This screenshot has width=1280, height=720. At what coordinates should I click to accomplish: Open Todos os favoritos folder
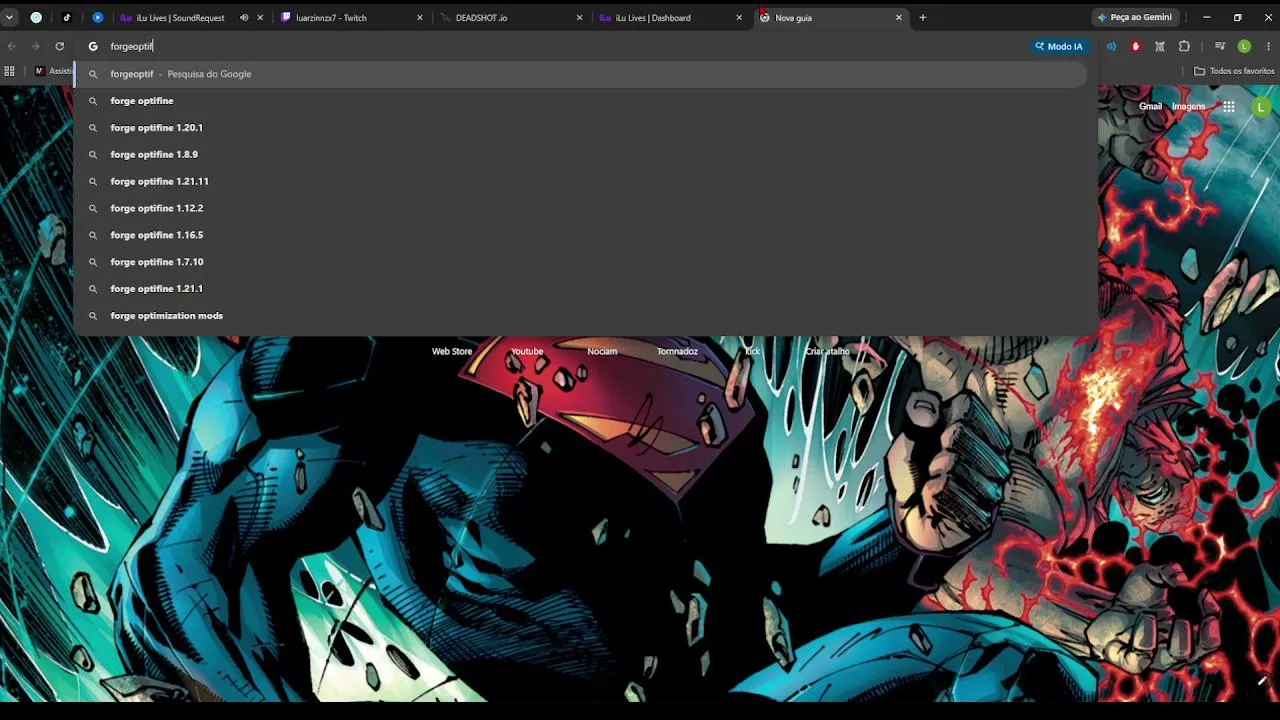(x=1234, y=71)
